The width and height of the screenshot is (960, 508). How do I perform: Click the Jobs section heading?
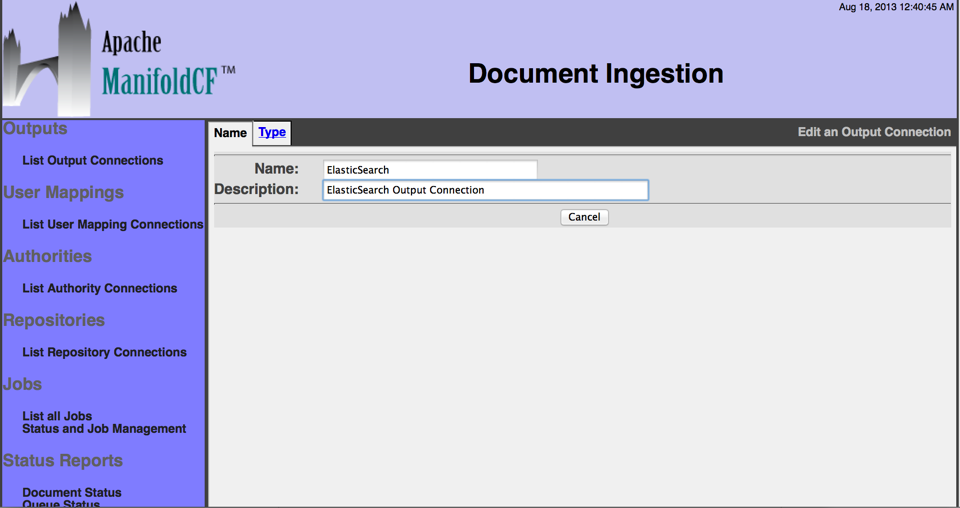23,384
